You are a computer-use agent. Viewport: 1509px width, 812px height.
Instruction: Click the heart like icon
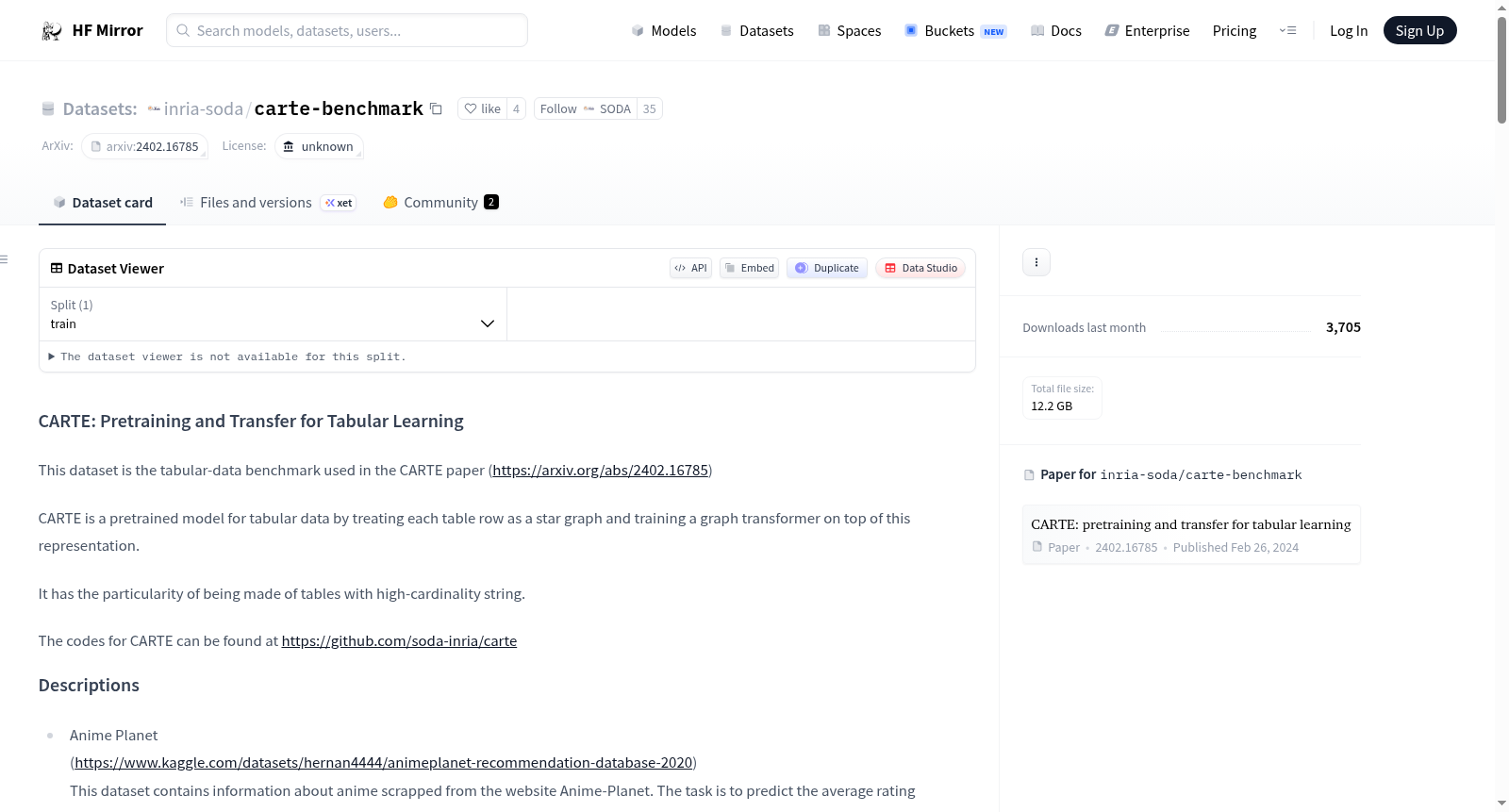(471, 108)
